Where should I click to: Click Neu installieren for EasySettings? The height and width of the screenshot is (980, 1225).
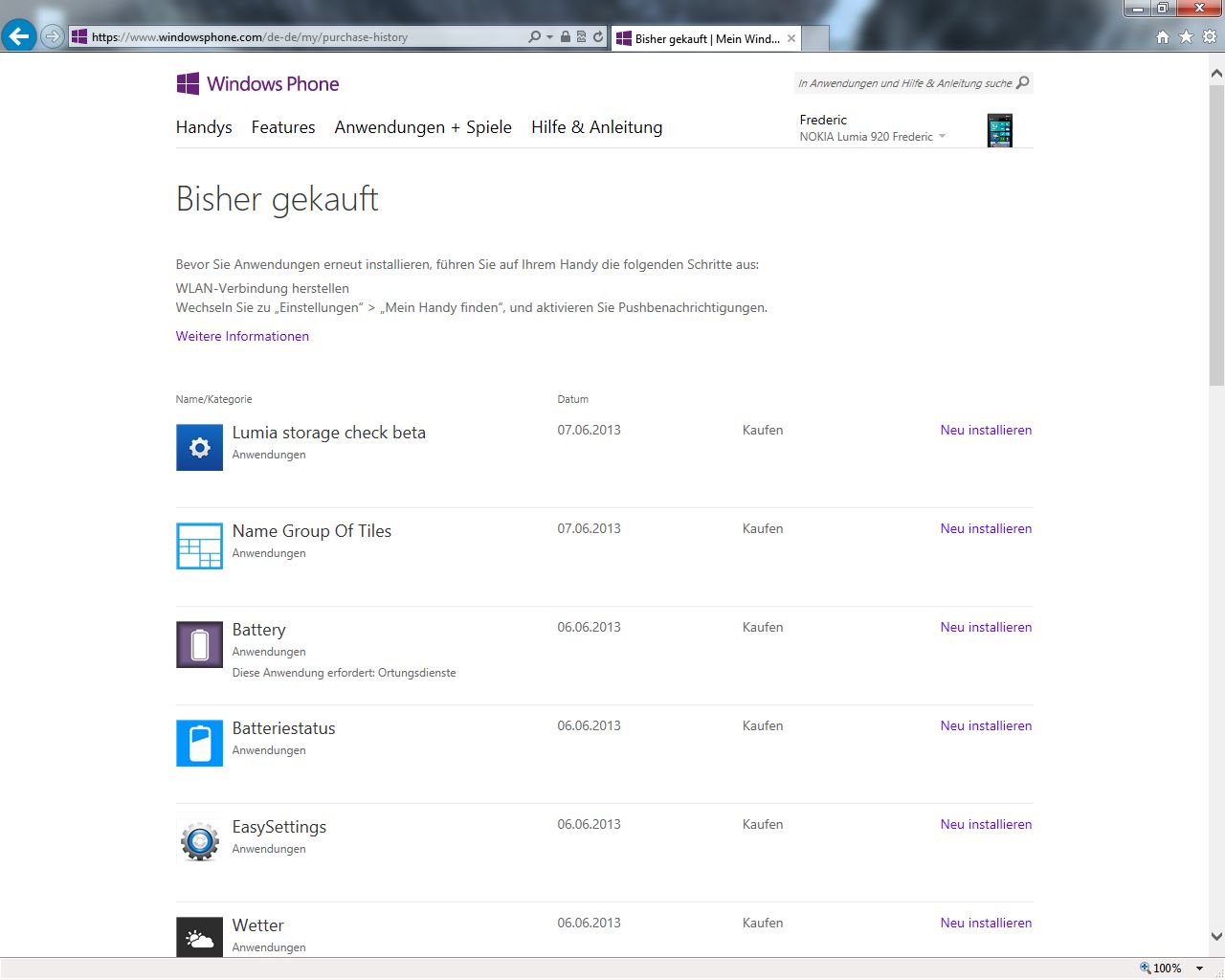986,824
